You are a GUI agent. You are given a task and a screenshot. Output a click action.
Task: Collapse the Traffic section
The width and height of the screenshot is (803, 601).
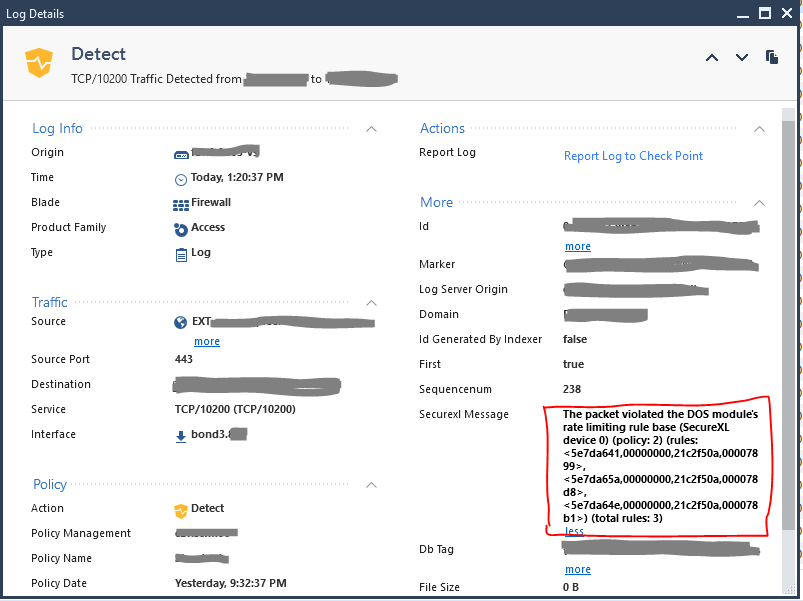click(371, 302)
